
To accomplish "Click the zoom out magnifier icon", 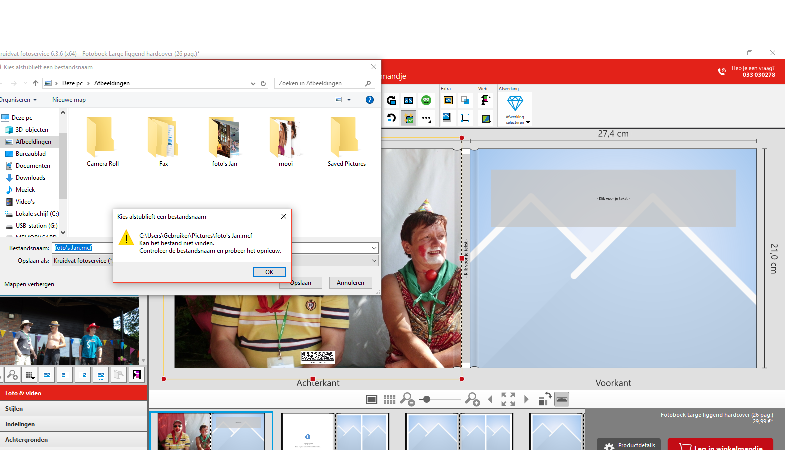I will [408, 399].
